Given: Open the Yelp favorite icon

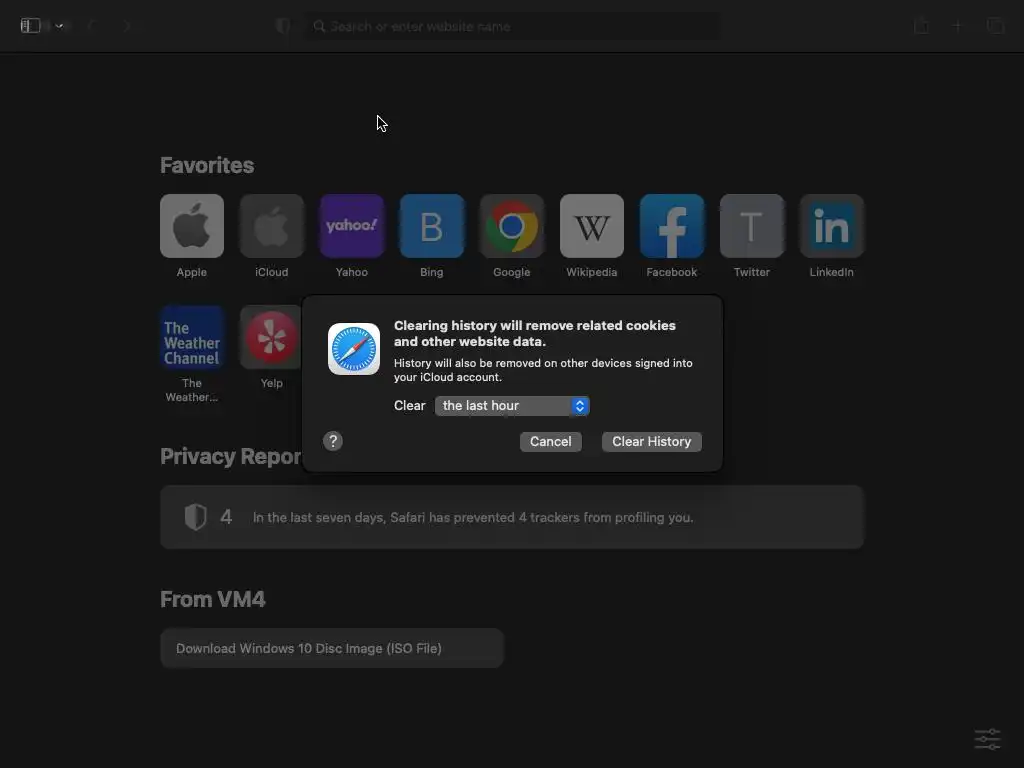Looking at the screenshot, I should [x=272, y=337].
